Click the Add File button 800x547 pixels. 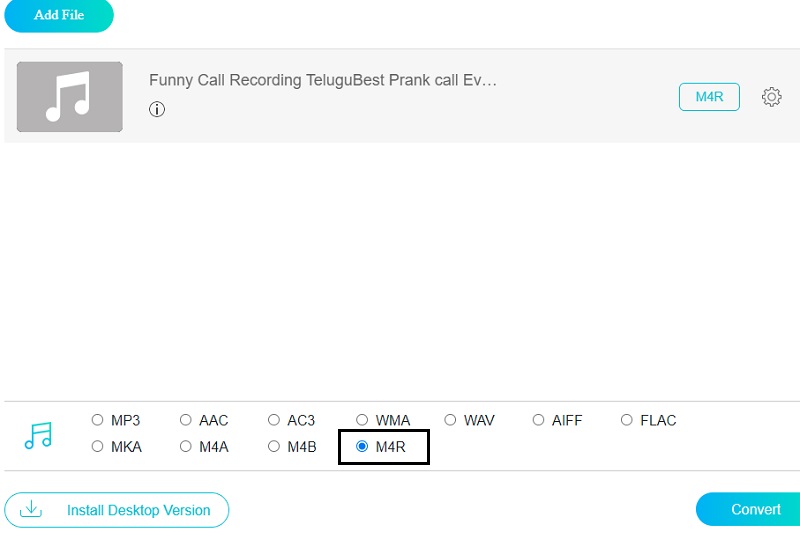click(59, 15)
